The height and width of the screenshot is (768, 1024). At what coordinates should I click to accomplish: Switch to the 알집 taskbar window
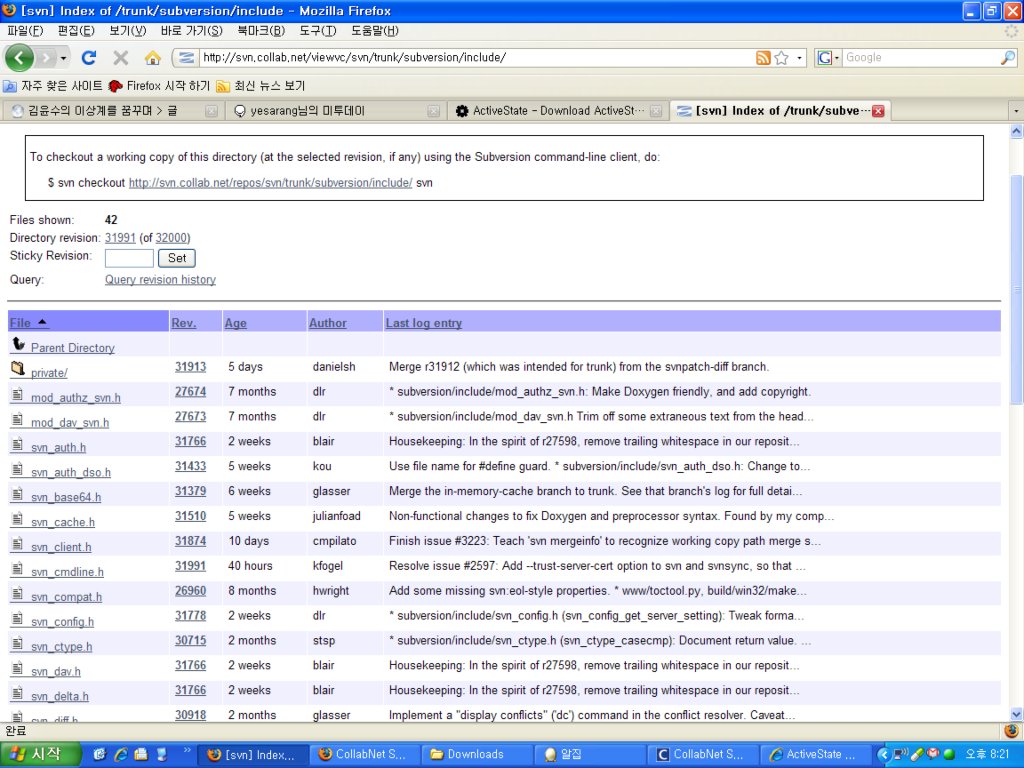point(590,754)
